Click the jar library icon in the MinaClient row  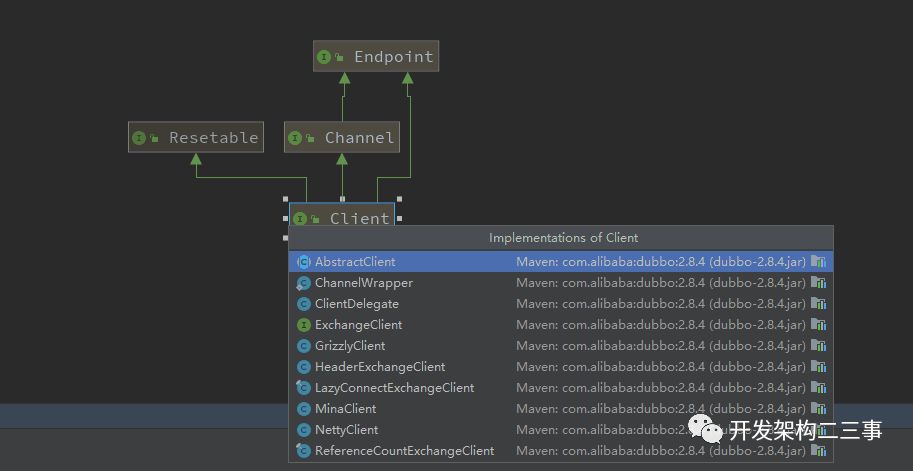819,409
